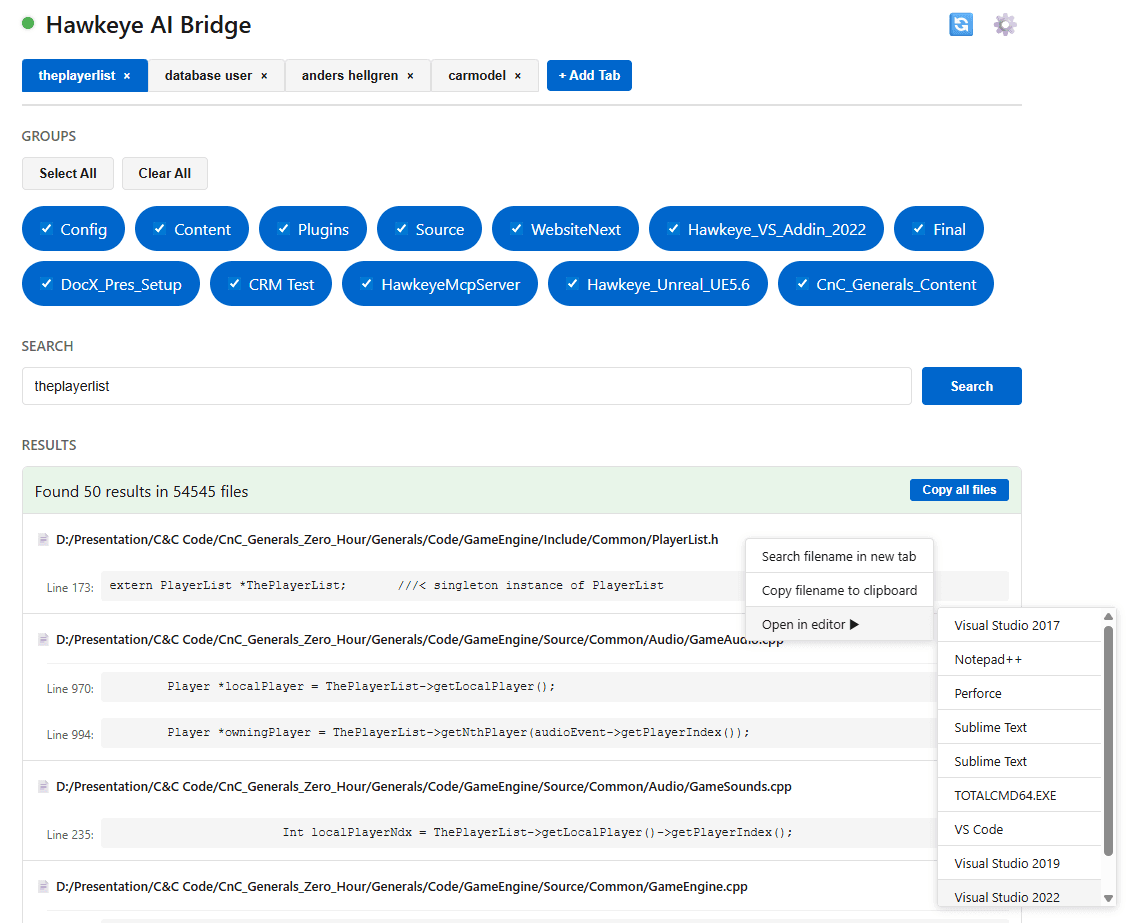Toggle the Content group checkbox
This screenshot has width=1139, height=923.
point(160,229)
